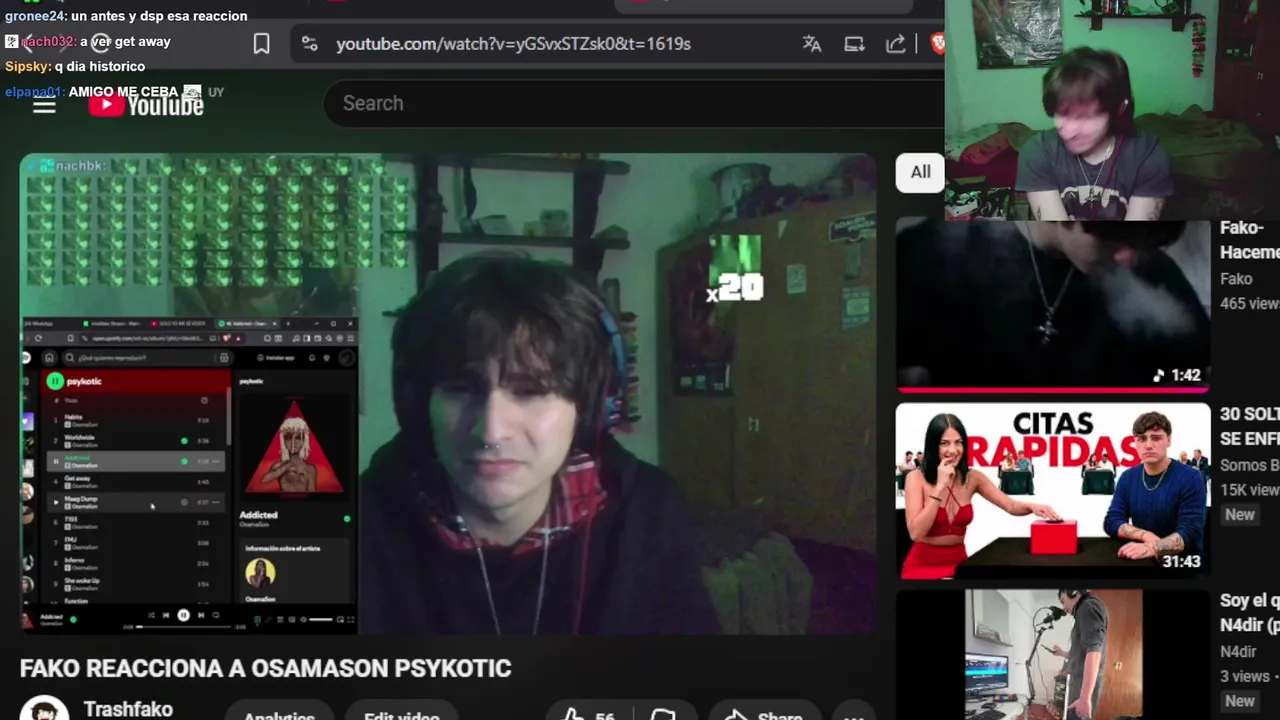The height and width of the screenshot is (720, 1280).
Task: Open the N4dir recording studio thumbnail
Action: coord(1052,654)
